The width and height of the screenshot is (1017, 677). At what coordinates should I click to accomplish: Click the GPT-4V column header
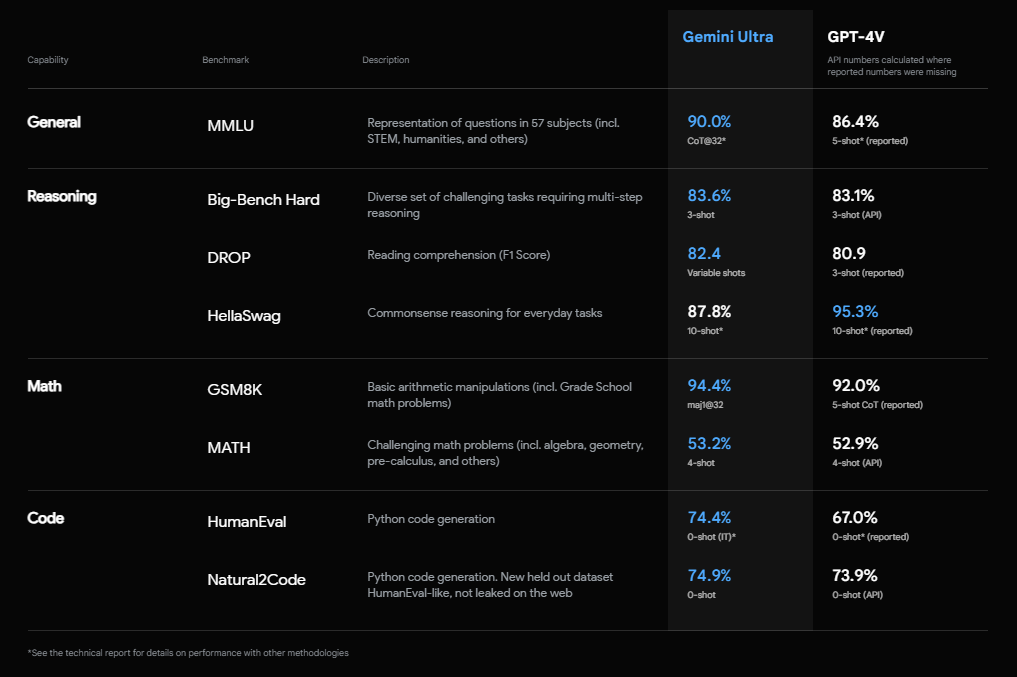tap(855, 37)
